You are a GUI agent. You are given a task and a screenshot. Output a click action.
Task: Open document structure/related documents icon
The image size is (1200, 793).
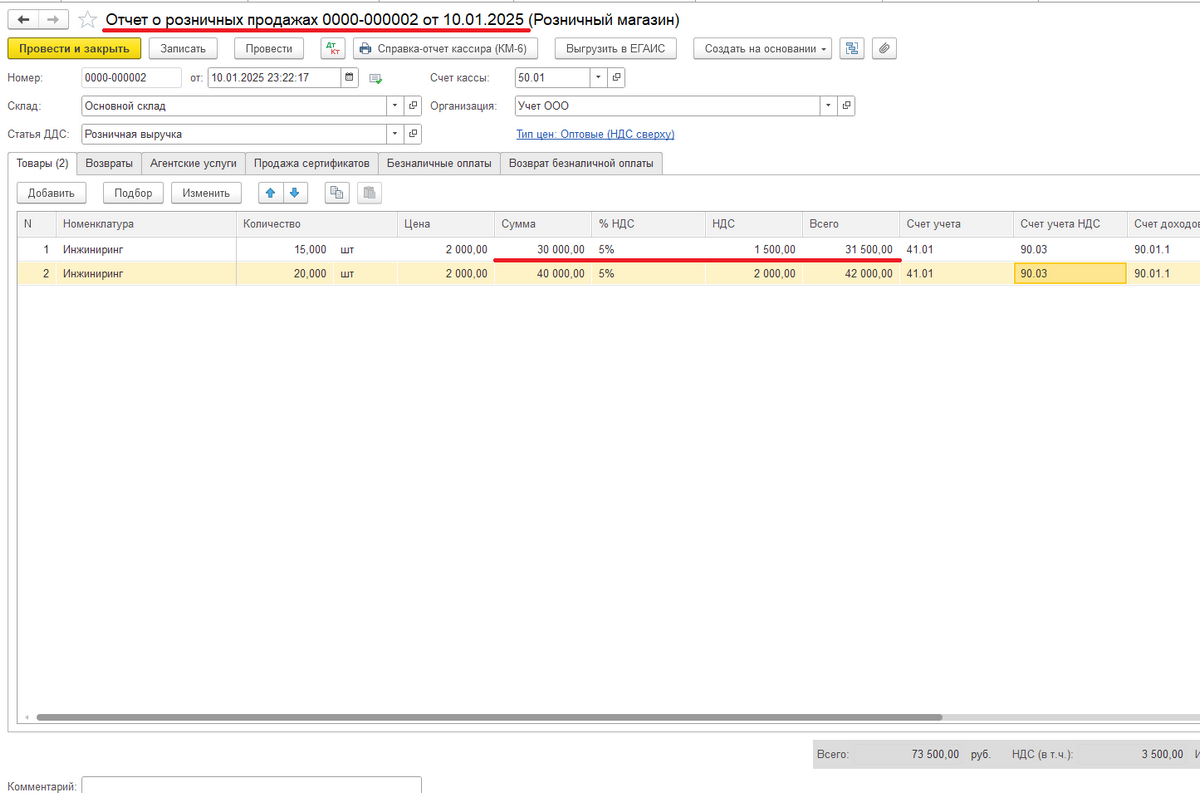[x=851, y=49]
